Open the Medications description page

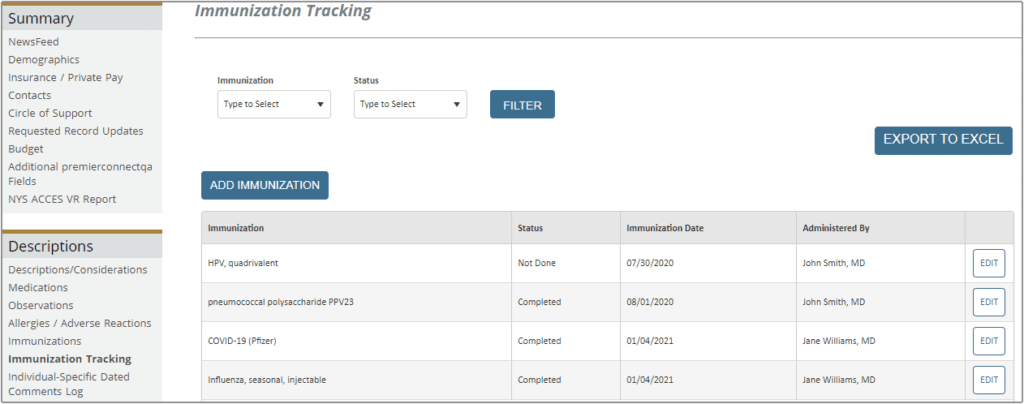tap(38, 287)
